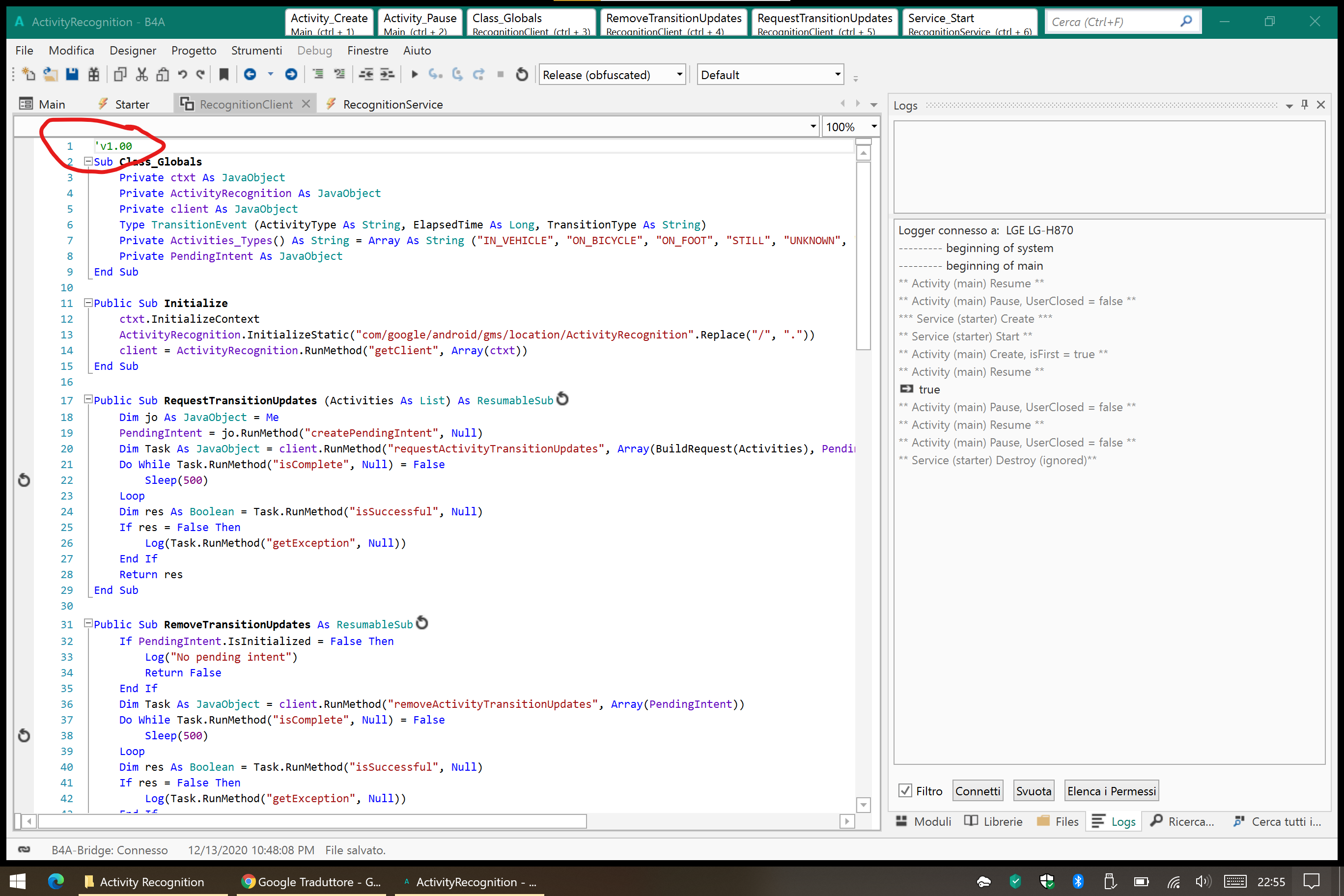Click the Restart circular arrow toolbar icon

point(522,74)
